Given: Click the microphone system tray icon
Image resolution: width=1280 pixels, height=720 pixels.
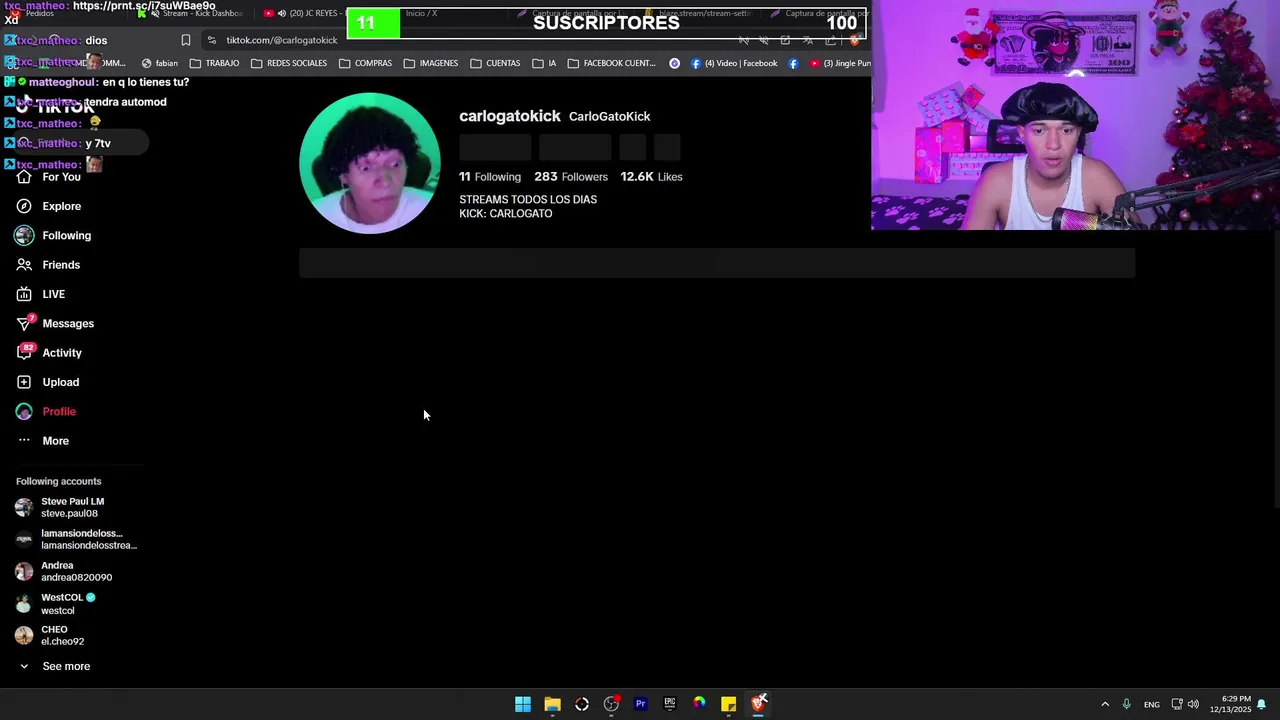Looking at the screenshot, I should tap(1126, 704).
